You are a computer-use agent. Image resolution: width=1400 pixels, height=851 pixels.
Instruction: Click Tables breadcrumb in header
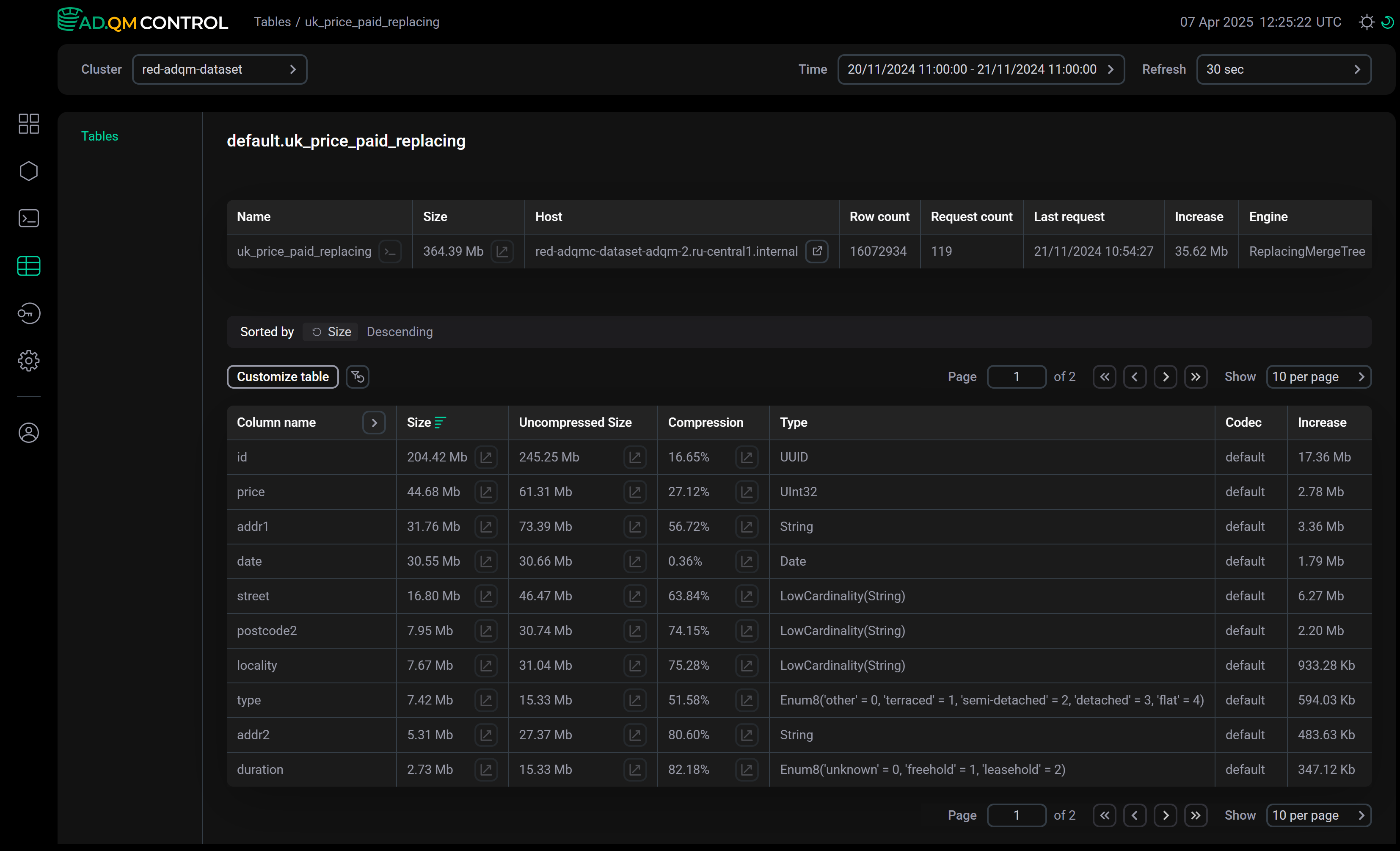click(272, 22)
